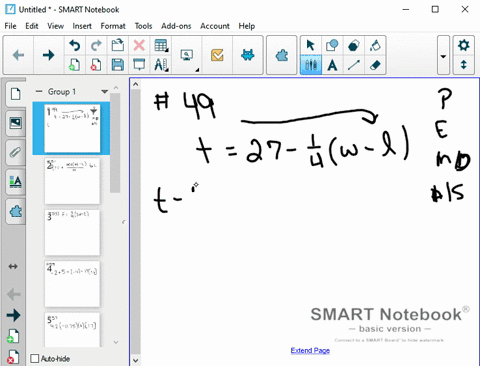Viewport: 480px width, 366px height.
Task: Move toolbar with up-down arrow icon
Action: click(x=464, y=65)
